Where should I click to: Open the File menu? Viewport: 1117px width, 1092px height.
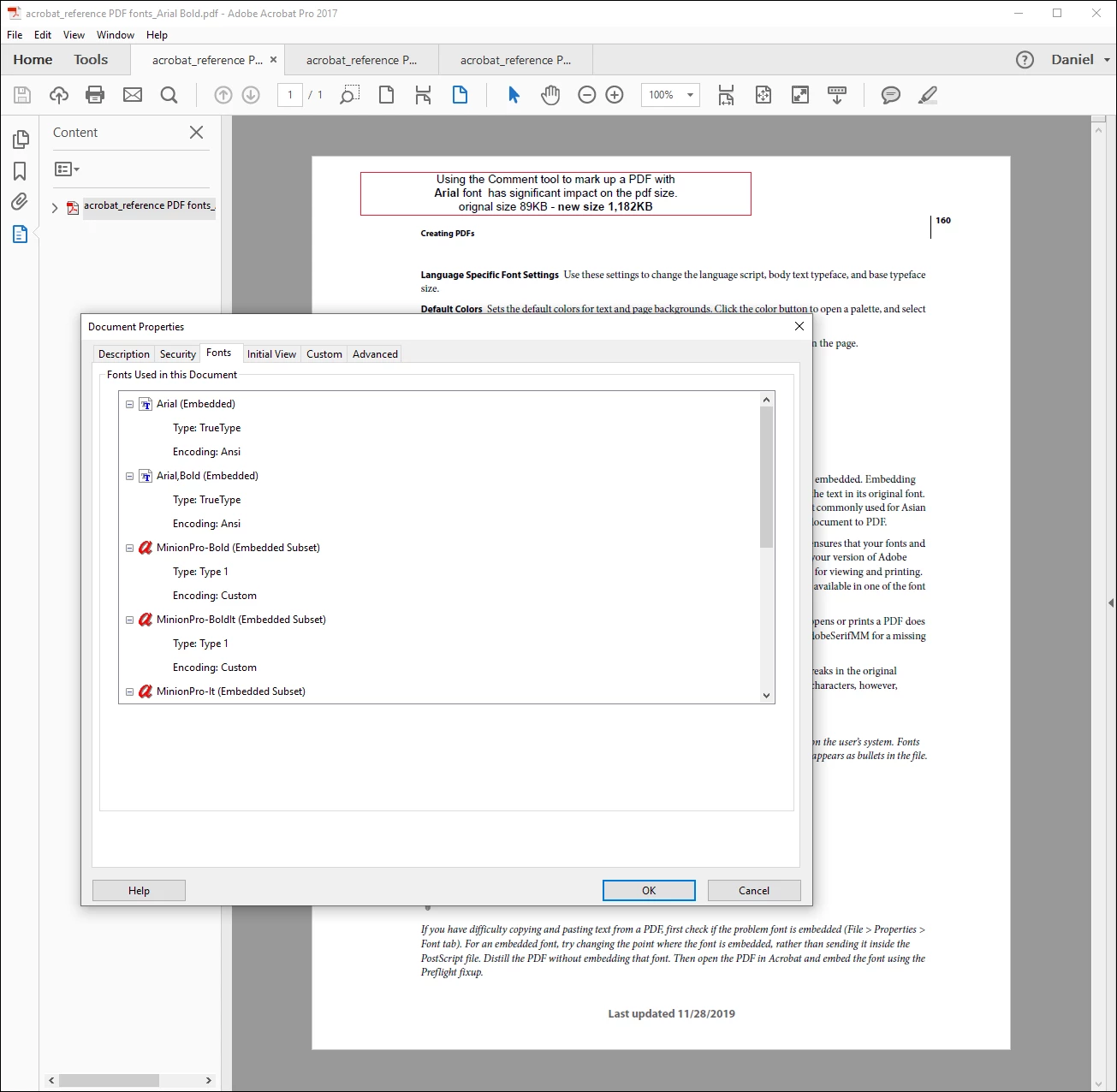[15, 35]
